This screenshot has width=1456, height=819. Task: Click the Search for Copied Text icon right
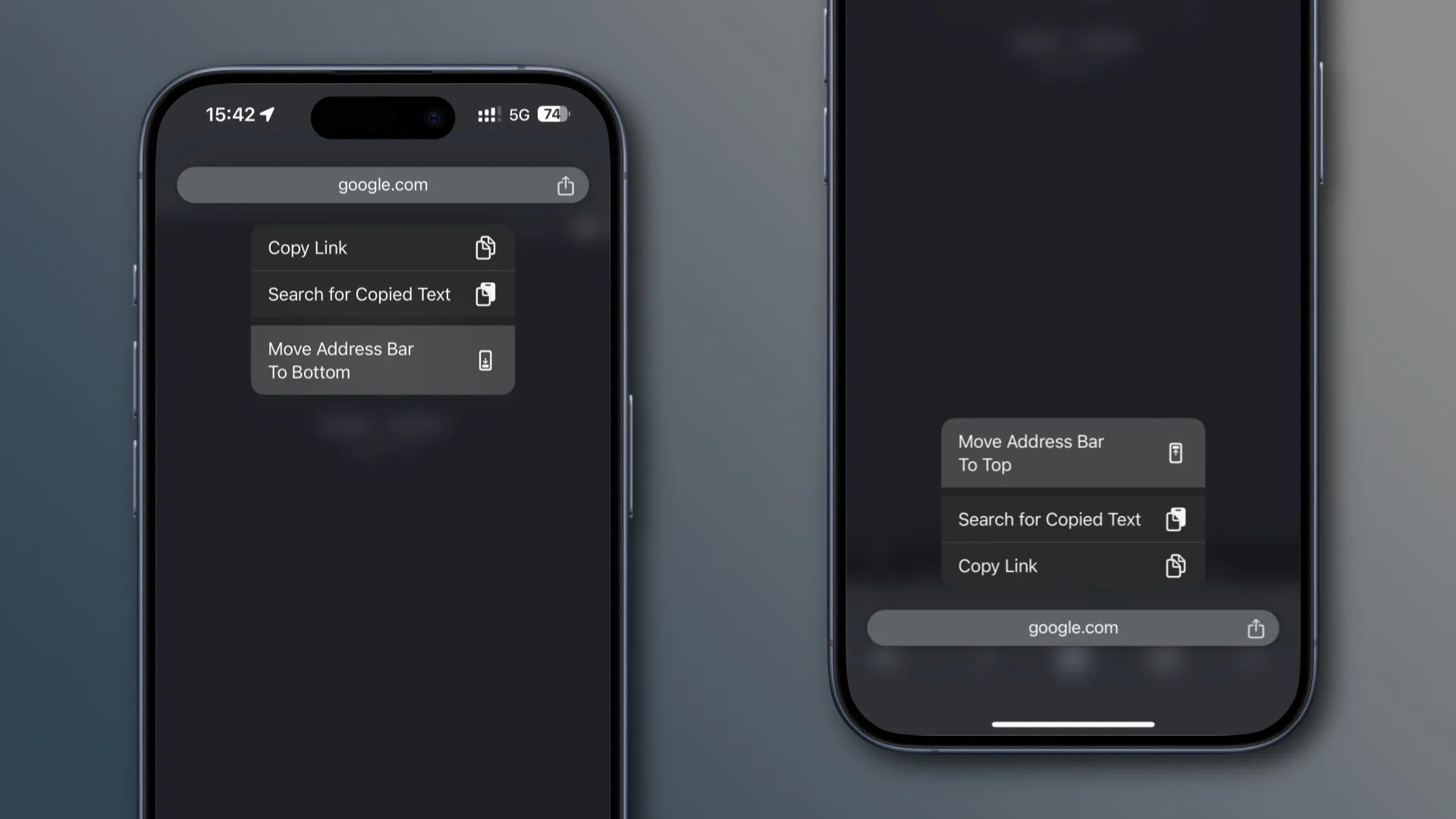1176,519
